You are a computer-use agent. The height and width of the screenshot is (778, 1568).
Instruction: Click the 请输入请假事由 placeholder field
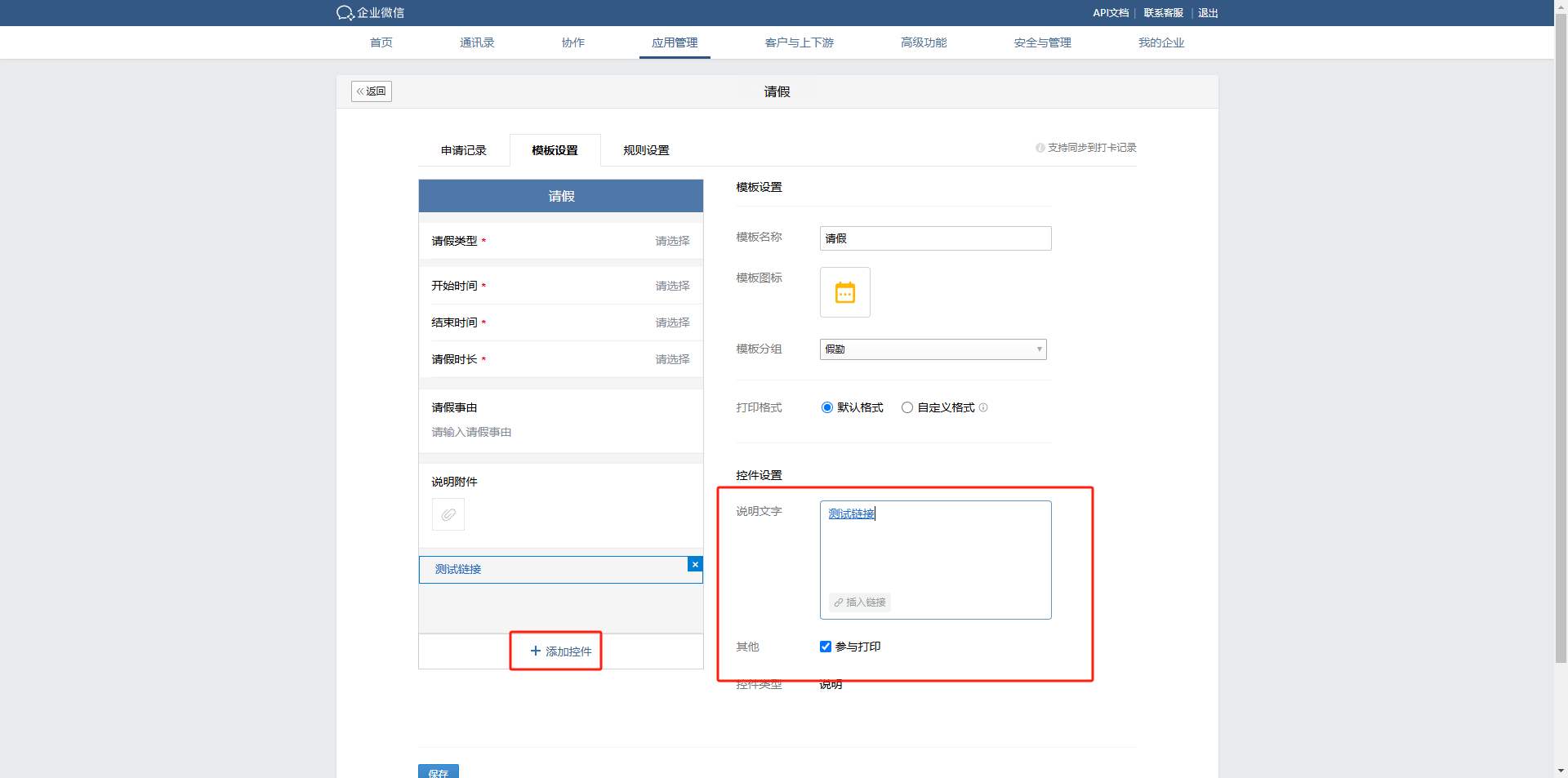click(471, 432)
